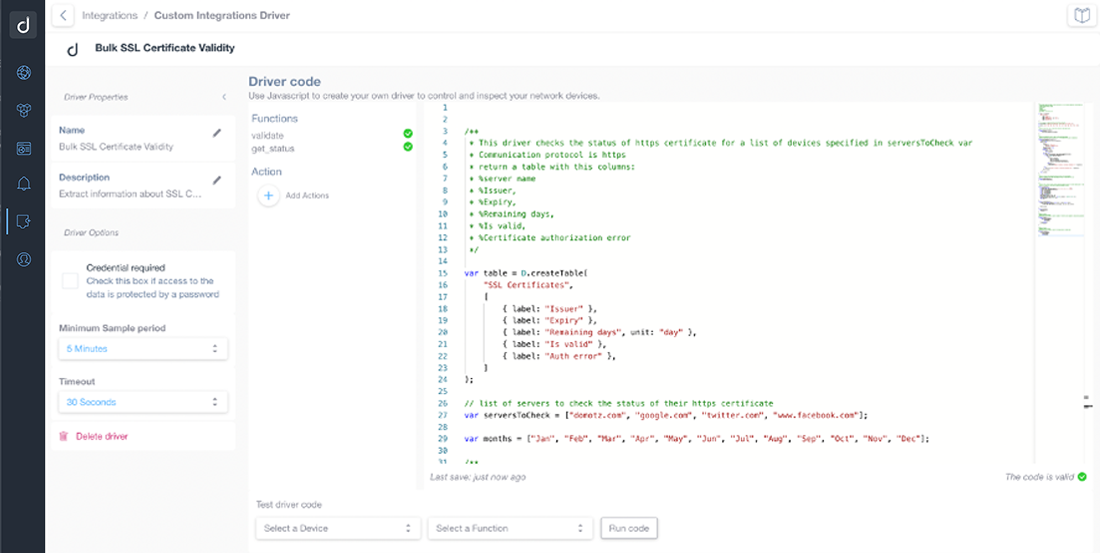Edit the driver Name with pencil icon
Screen dimensions: 1100x553
pyautogui.click(x=217, y=133)
